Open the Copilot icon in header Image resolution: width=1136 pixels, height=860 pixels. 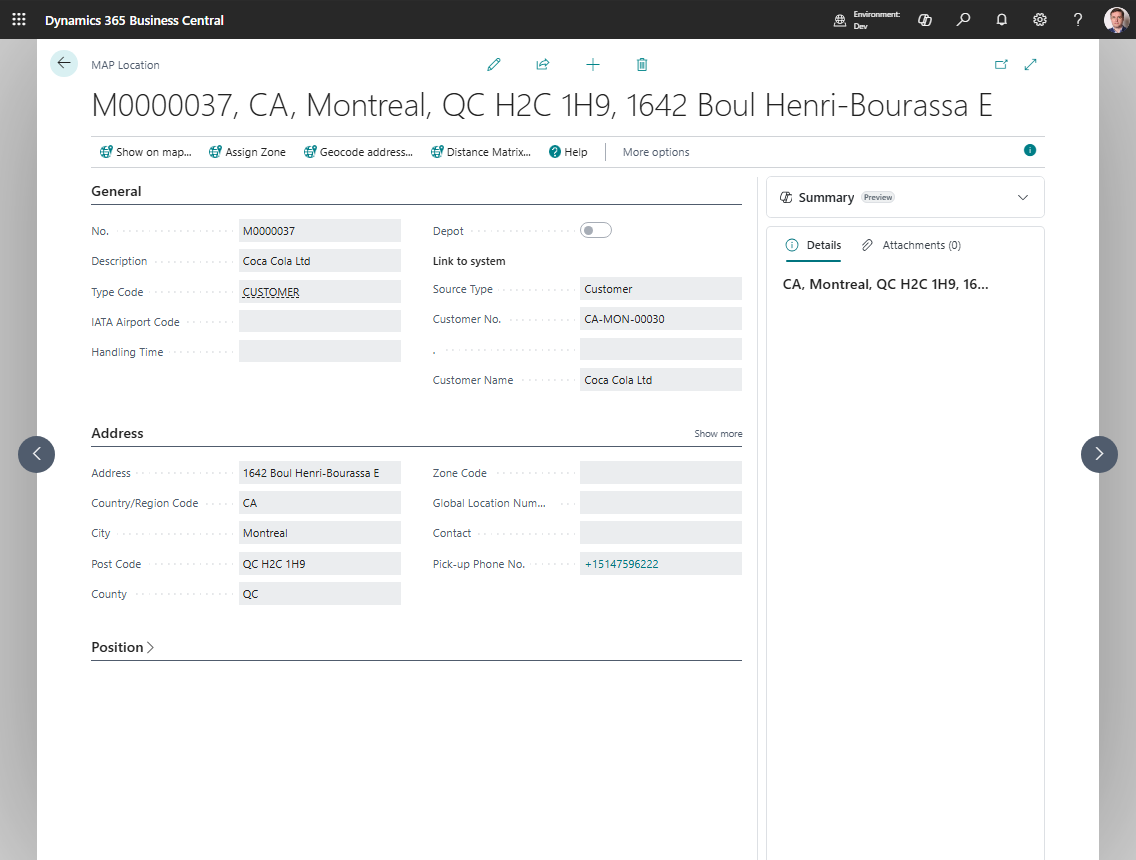pyautogui.click(x=924, y=20)
